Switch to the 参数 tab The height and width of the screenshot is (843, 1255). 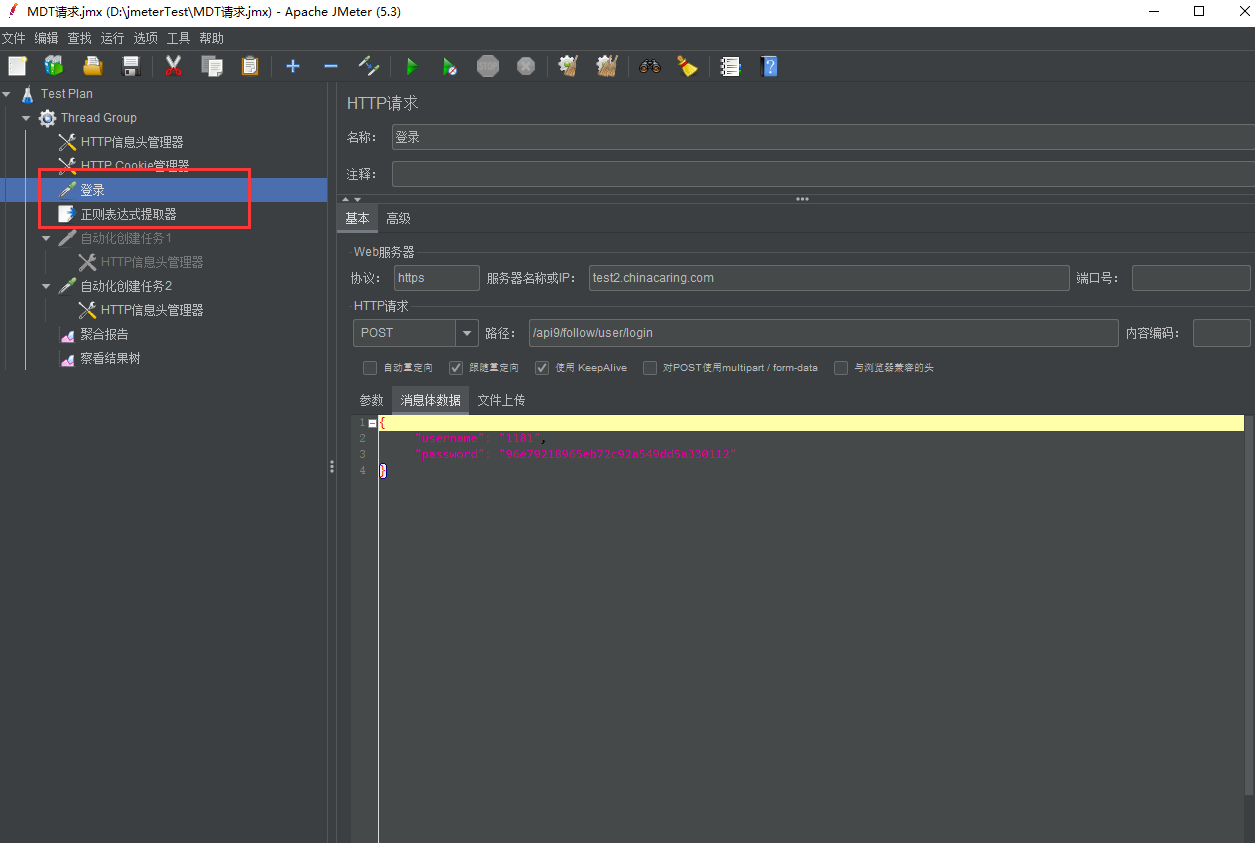[371, 400]
